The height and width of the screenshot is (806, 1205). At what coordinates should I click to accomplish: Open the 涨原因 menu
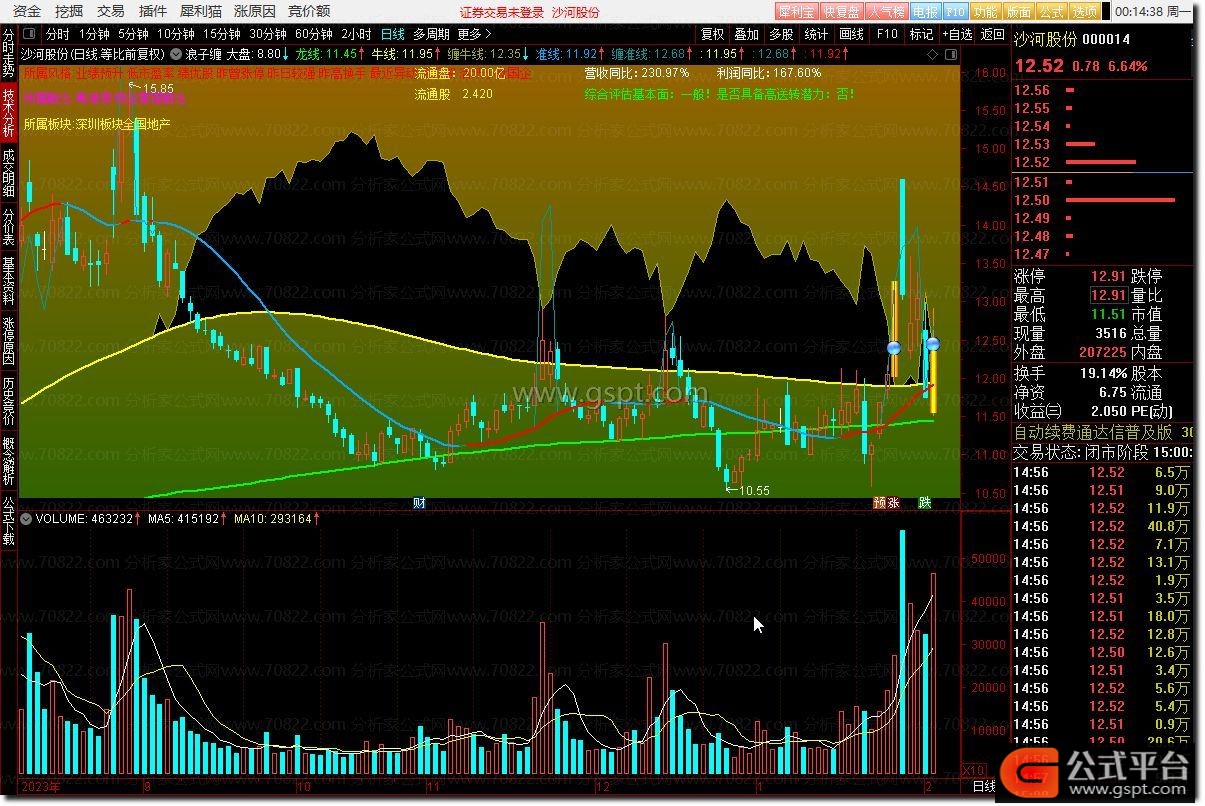point(254,11)
